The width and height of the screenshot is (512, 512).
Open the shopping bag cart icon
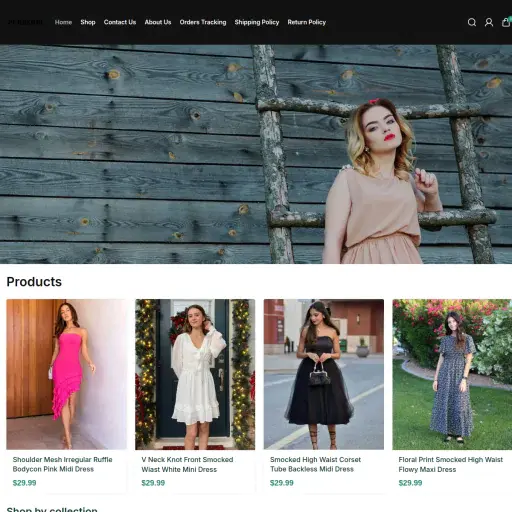[506, 22]
